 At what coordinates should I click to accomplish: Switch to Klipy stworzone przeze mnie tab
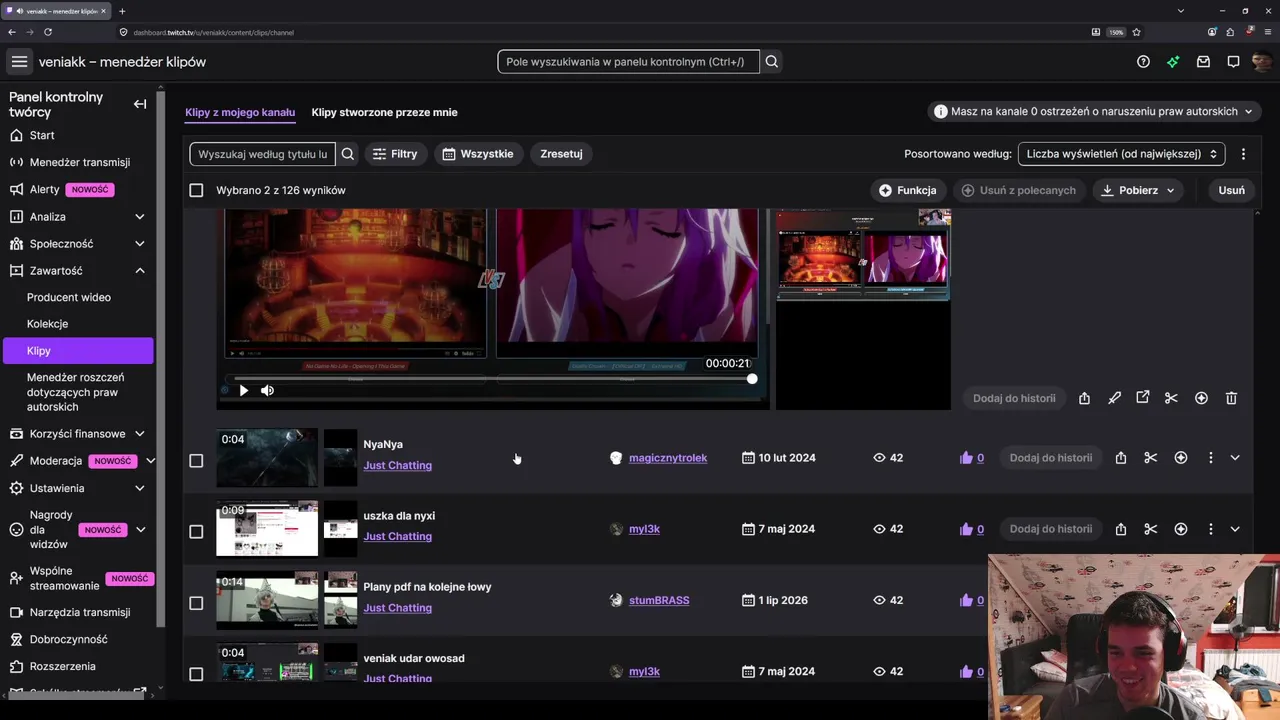click(x=384, y=112)
